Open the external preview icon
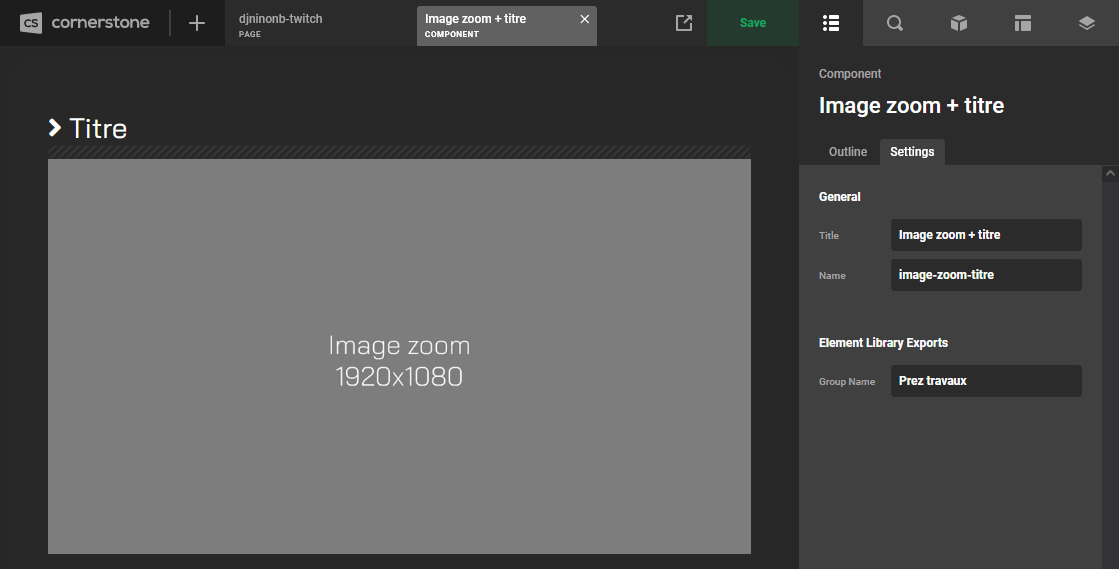This screenshot has height=569, width=1119. click(x=684, y=23)
